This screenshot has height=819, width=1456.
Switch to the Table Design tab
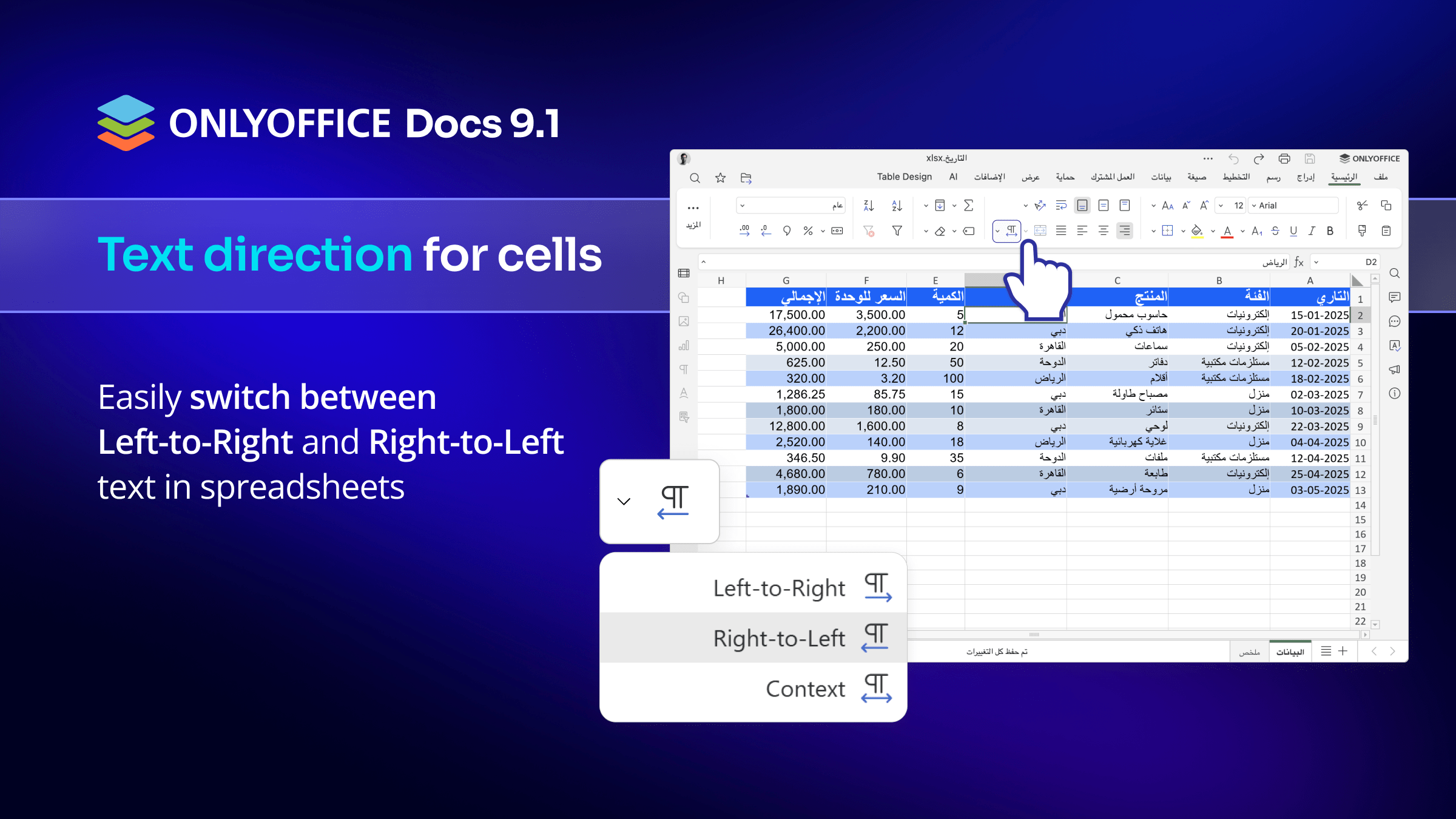(904, 177)
